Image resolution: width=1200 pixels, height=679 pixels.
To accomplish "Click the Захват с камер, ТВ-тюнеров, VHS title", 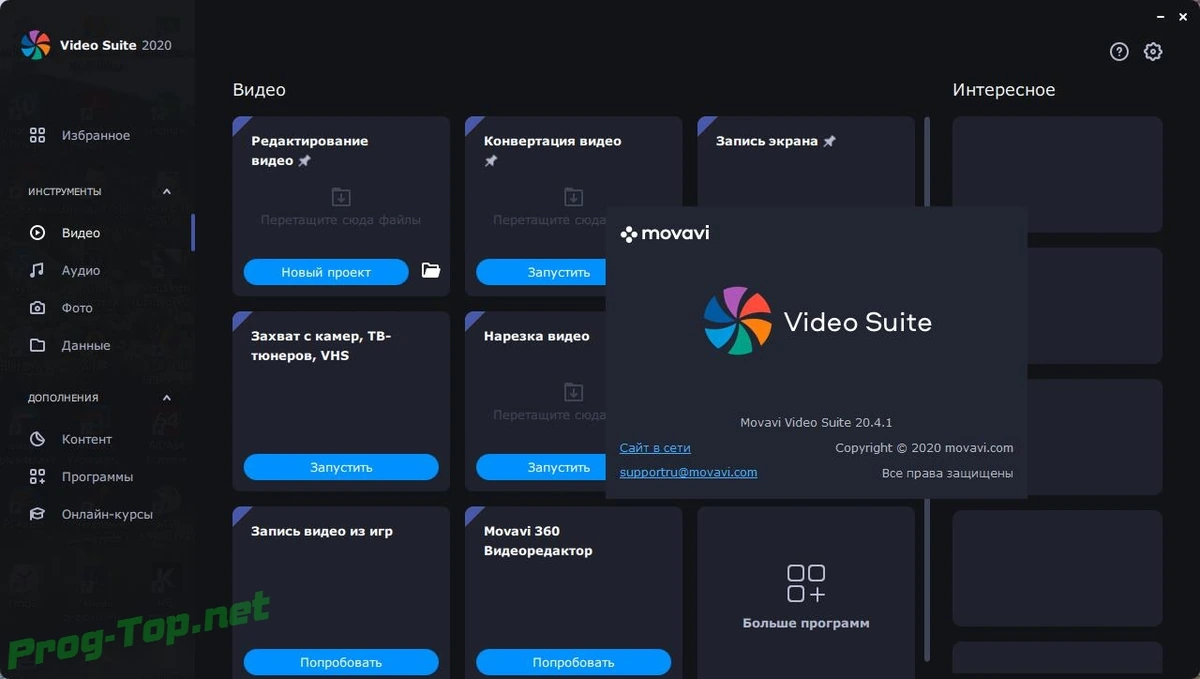I will pos(321,346).
